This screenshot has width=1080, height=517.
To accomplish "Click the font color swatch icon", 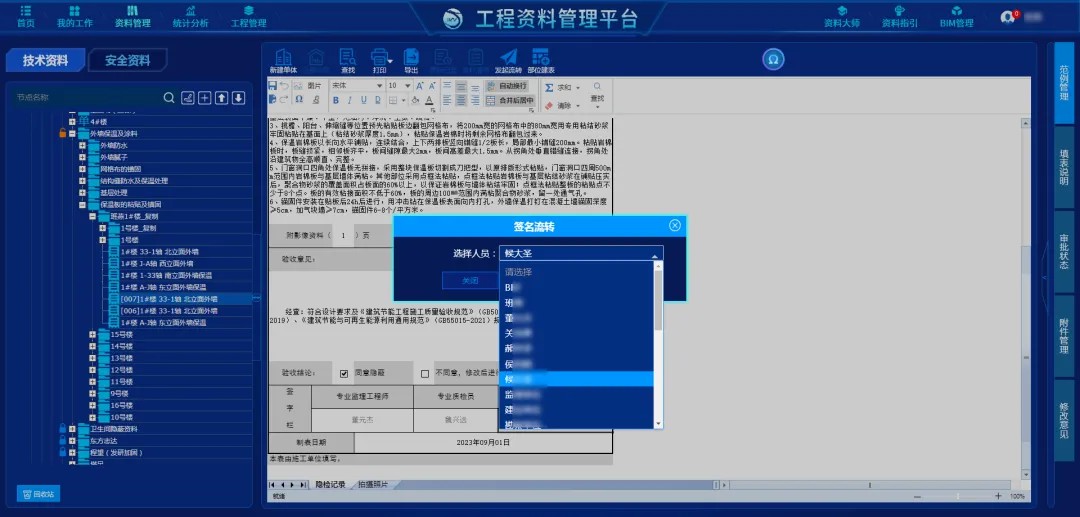I will pos(429,101).
